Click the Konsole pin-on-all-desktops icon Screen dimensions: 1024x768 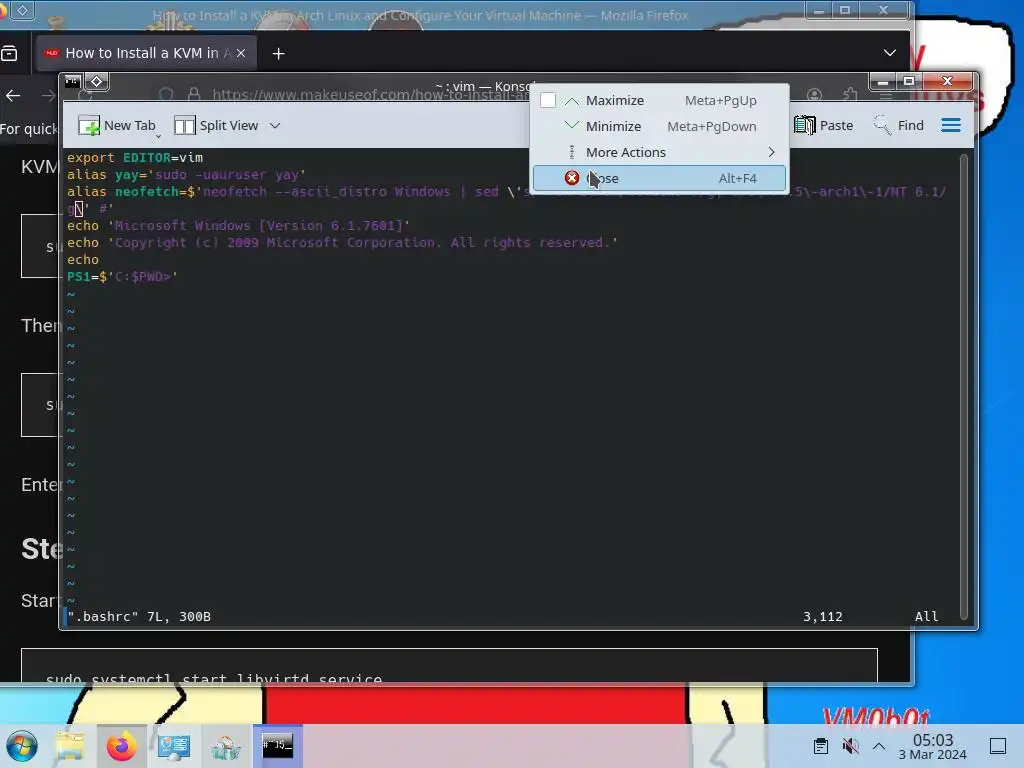[97, 82]
